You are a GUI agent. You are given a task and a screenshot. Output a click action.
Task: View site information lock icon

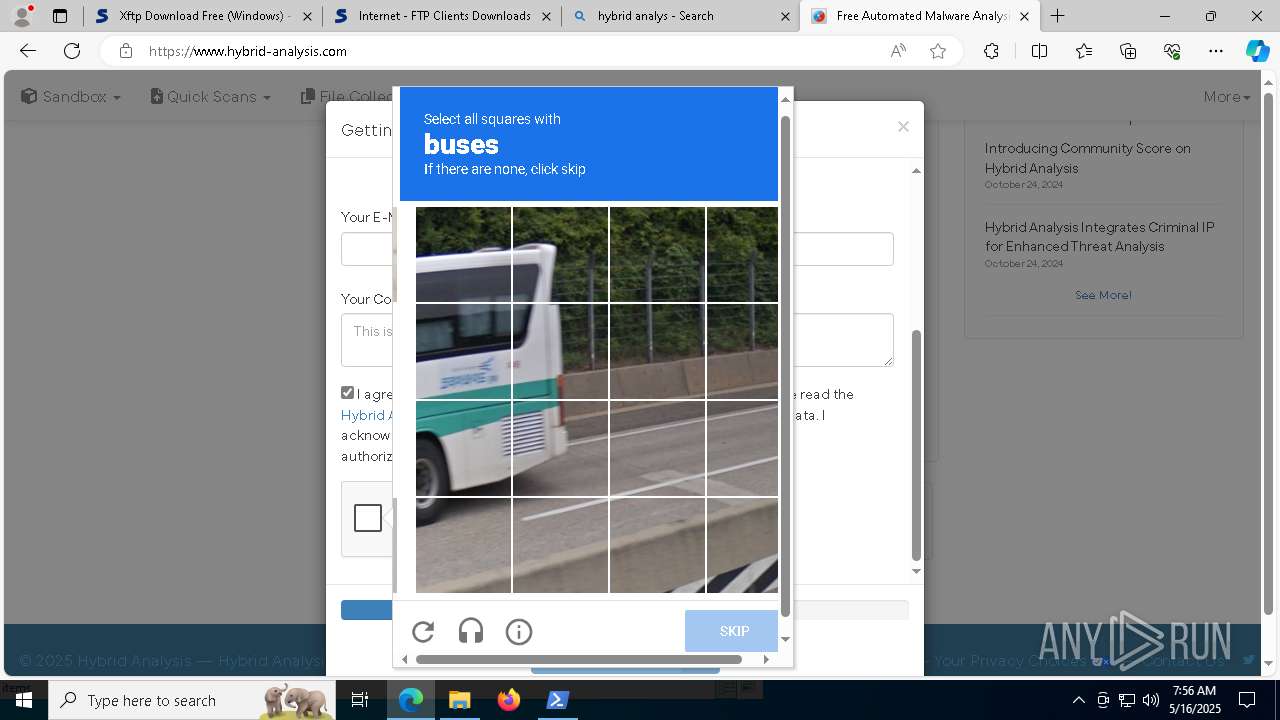click(125, 51)
